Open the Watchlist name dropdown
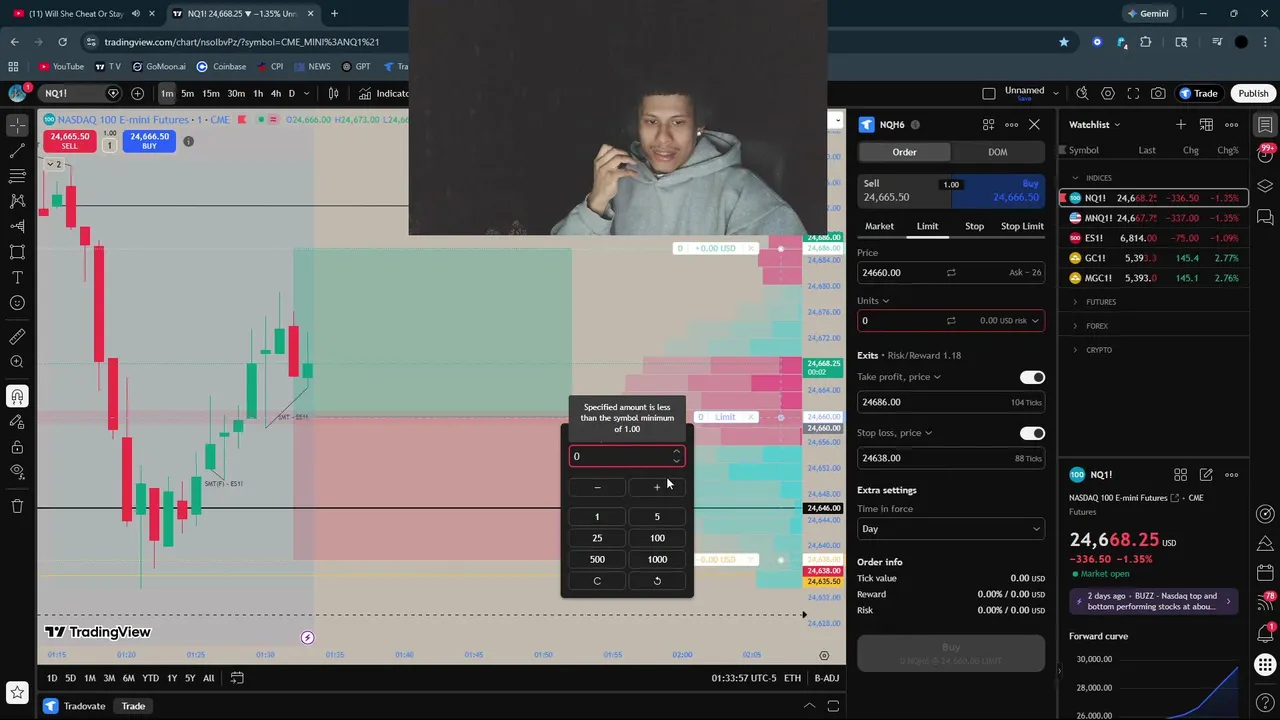The image size is (1280, 720). click(x=1095, y=125)
